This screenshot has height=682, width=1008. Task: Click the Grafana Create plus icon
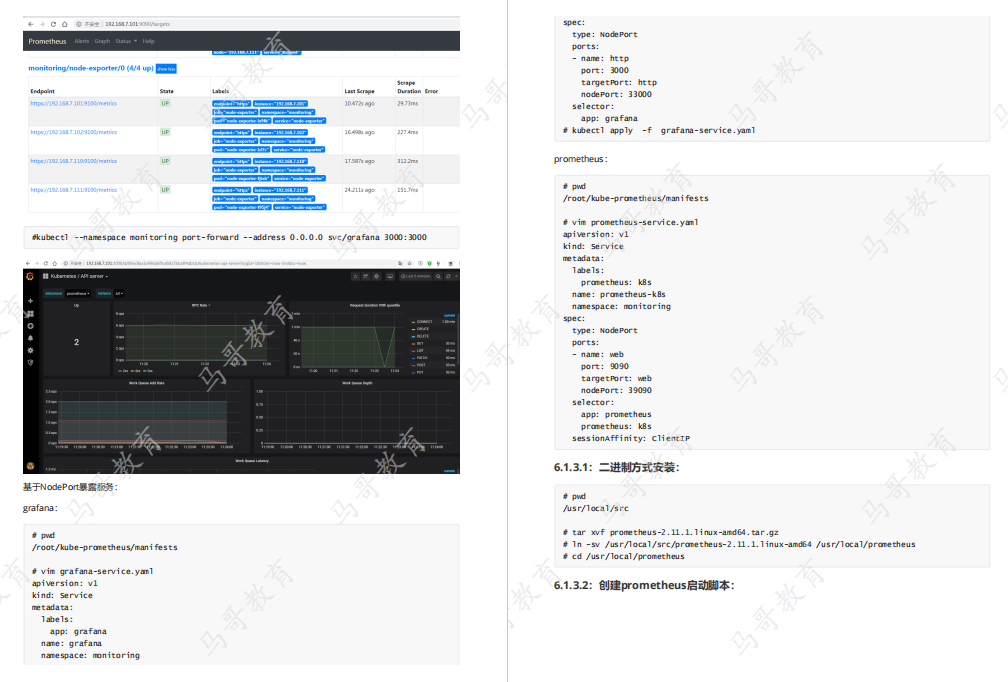click(x=30, y=301)
